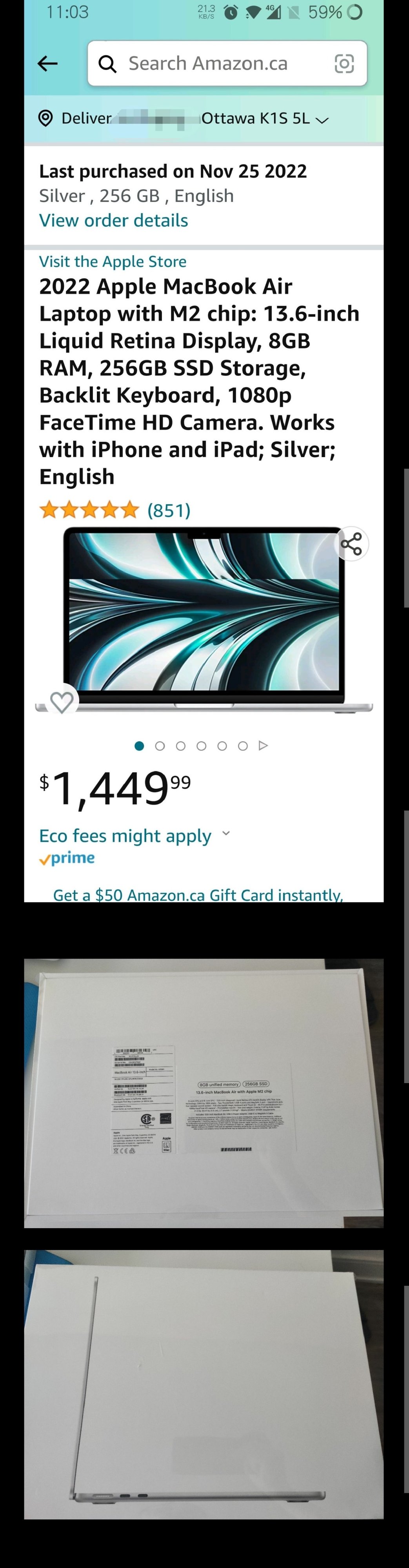
Task: Add to wish list with heart icon
Action: [62, 702]
